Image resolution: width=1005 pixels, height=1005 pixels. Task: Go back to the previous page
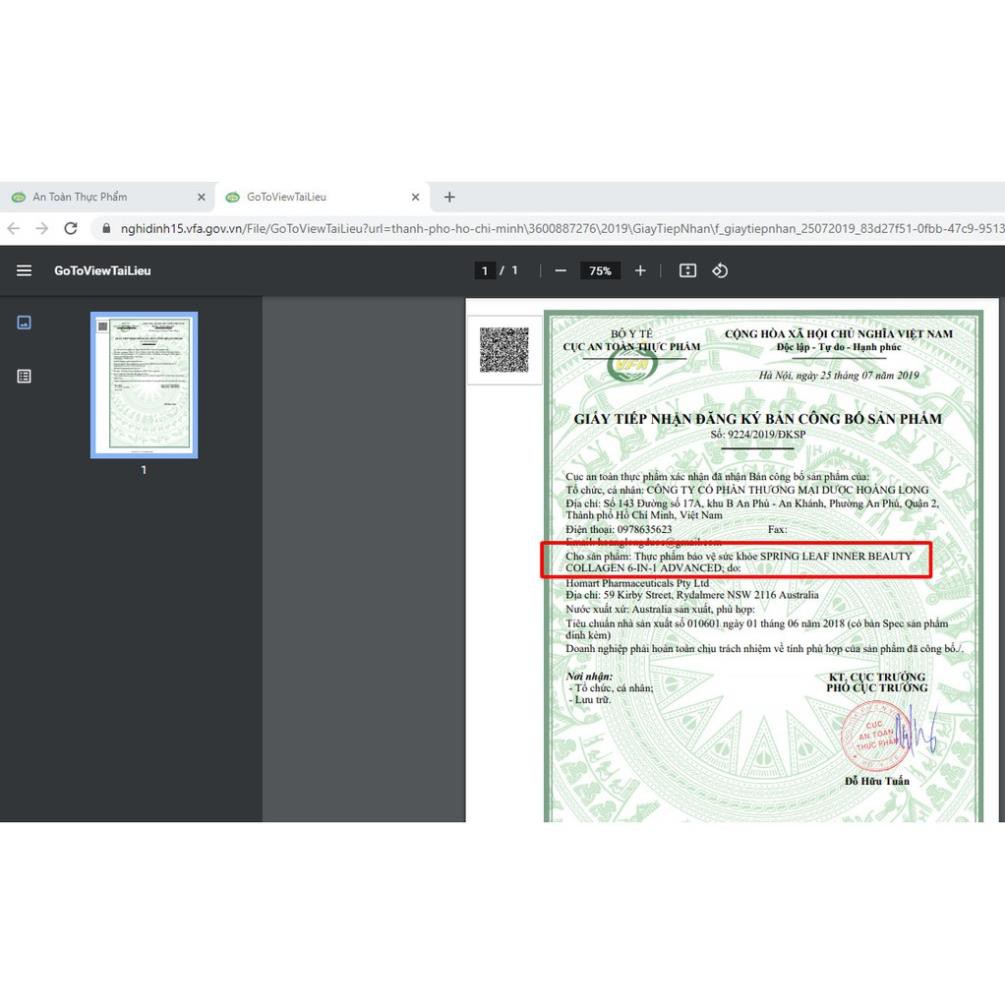click(x=14, y=228)
